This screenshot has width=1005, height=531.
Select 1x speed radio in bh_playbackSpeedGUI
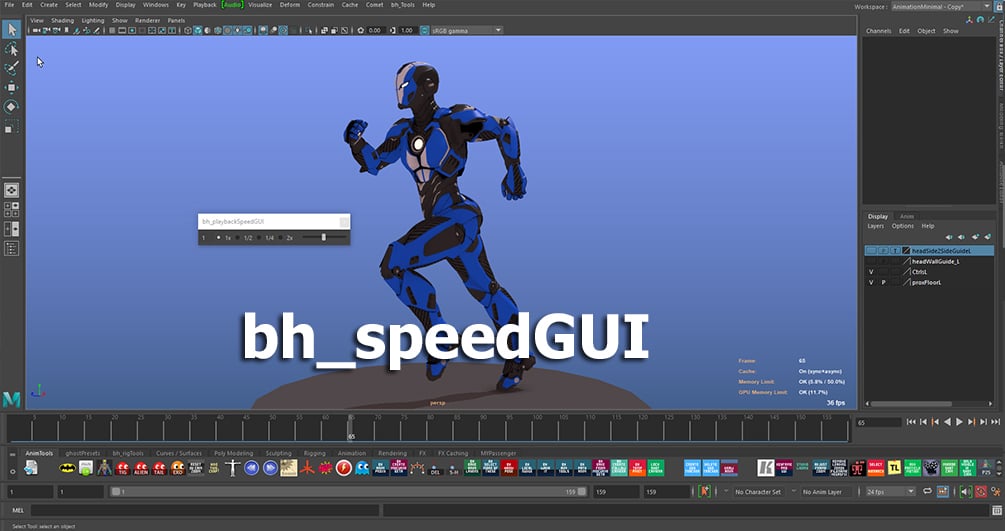pos(219,238)
